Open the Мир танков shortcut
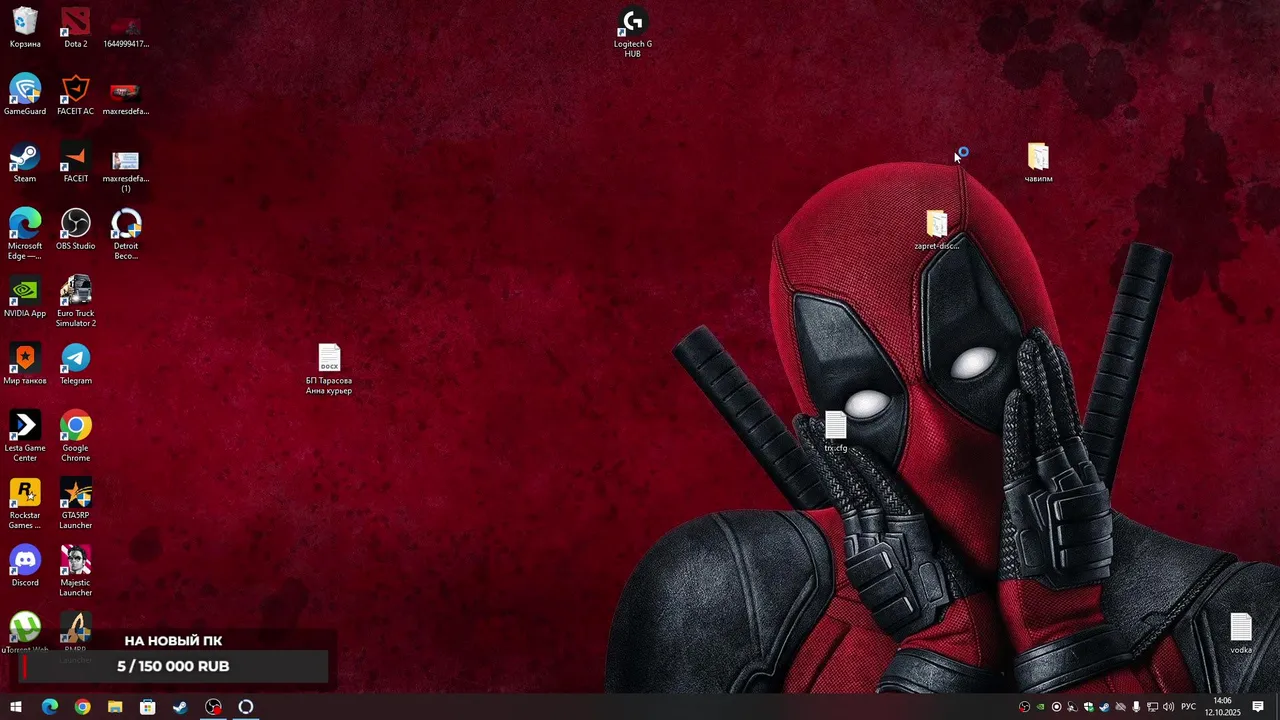Viewport: 1280px width, 720px height. click(x=25, y=364)
